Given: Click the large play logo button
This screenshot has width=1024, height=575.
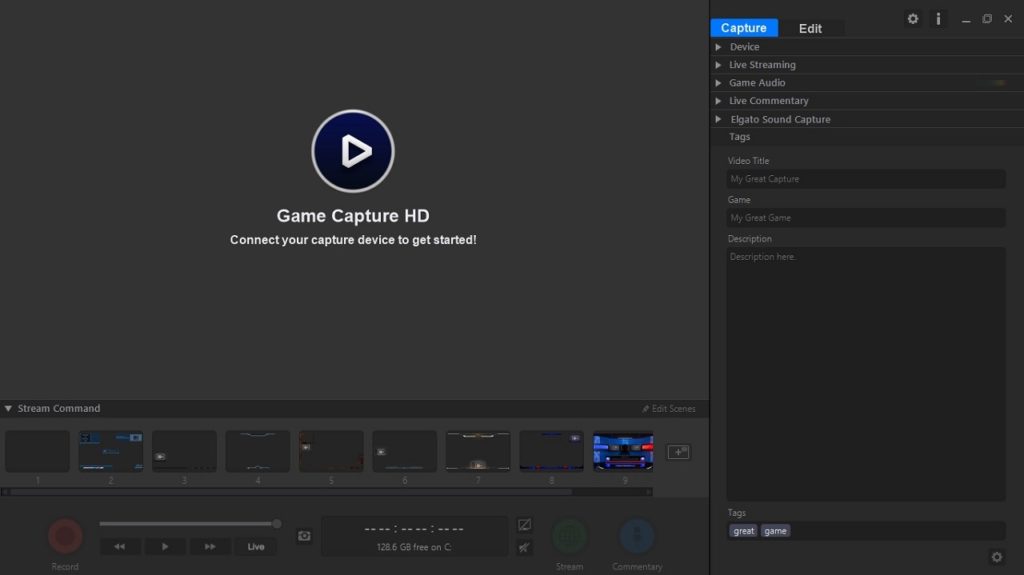Looking at the screenshot, I should 353,151.
